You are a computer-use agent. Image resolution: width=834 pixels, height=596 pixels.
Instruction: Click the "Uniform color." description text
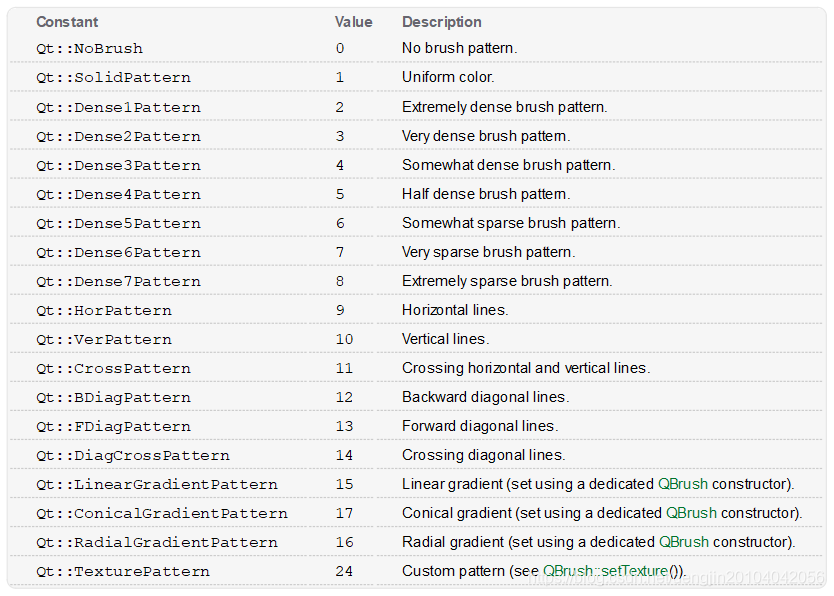(448, 77)
